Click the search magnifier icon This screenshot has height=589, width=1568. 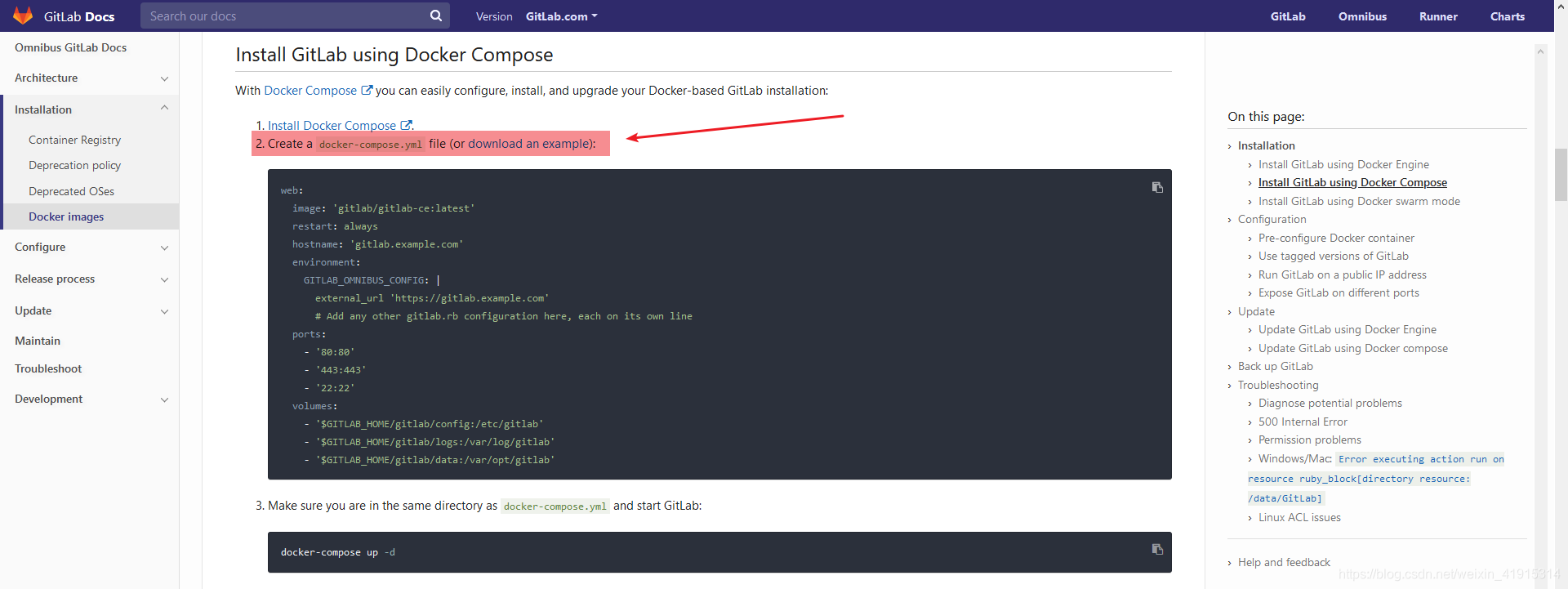[436, 16]
